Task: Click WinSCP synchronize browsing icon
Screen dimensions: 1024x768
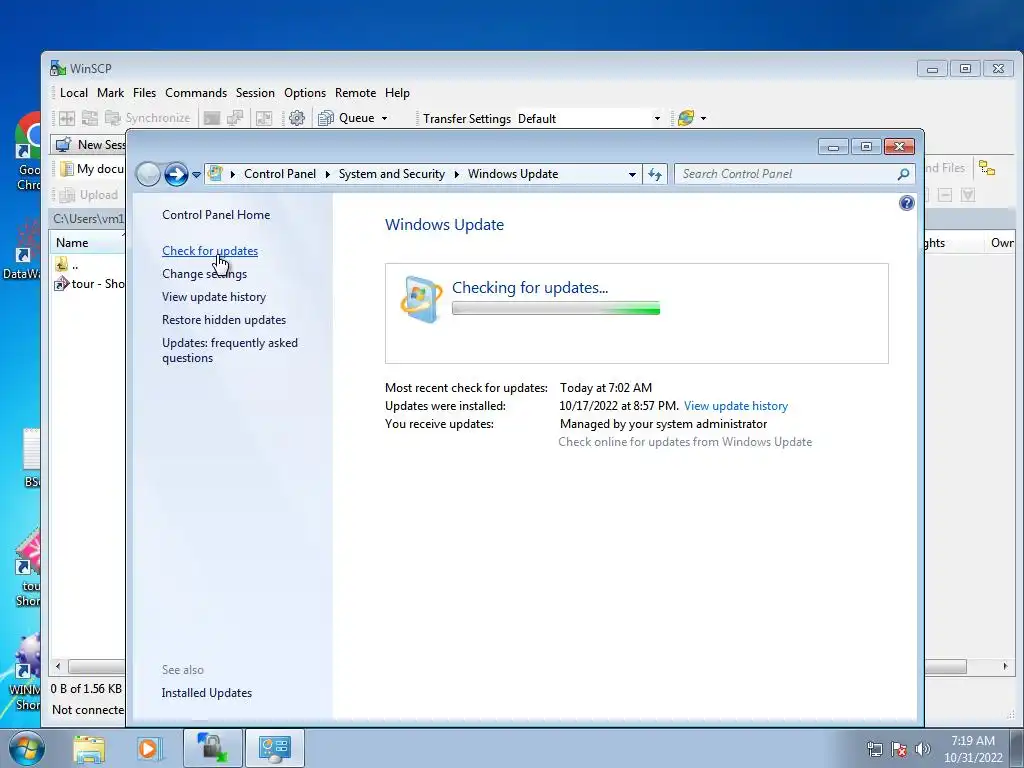Action: coord(89,118)
